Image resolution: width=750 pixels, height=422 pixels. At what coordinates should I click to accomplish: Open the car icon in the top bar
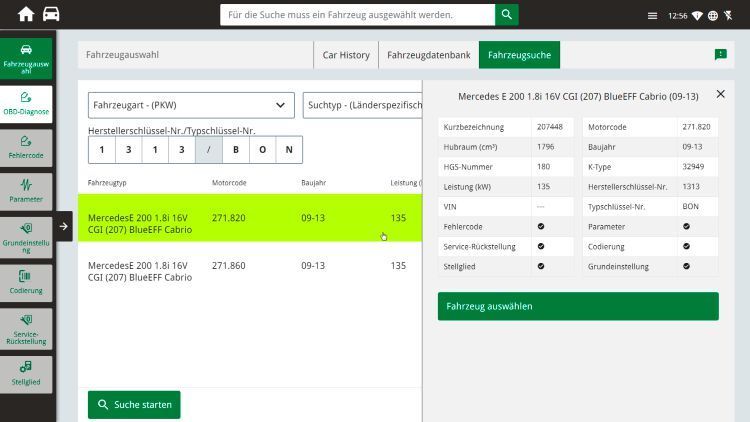pyautogui.click(x=51, y=14)
